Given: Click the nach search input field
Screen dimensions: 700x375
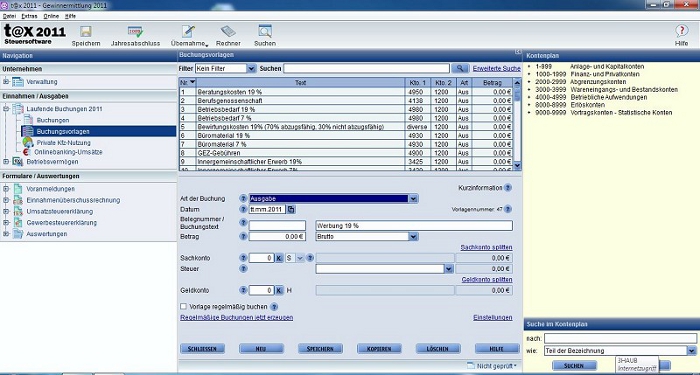Looking at the screenshot, I should tap(620, 338).
